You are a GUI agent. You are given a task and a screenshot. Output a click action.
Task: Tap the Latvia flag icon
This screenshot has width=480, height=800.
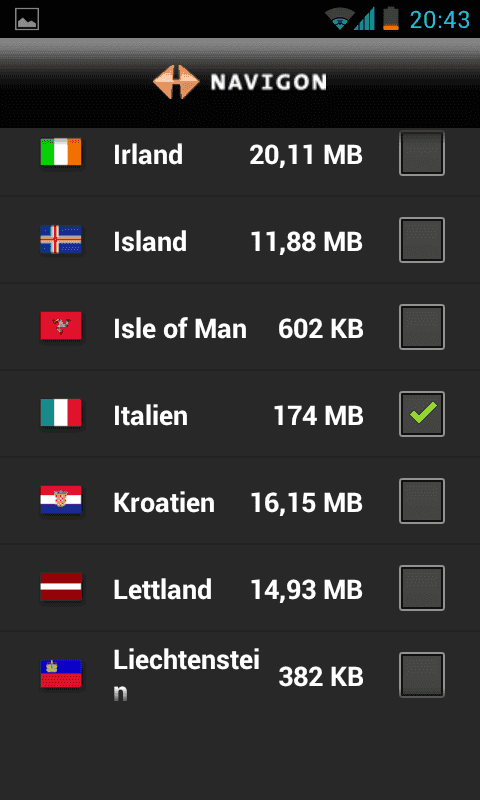pyautogui.click(x=61, y=587)
